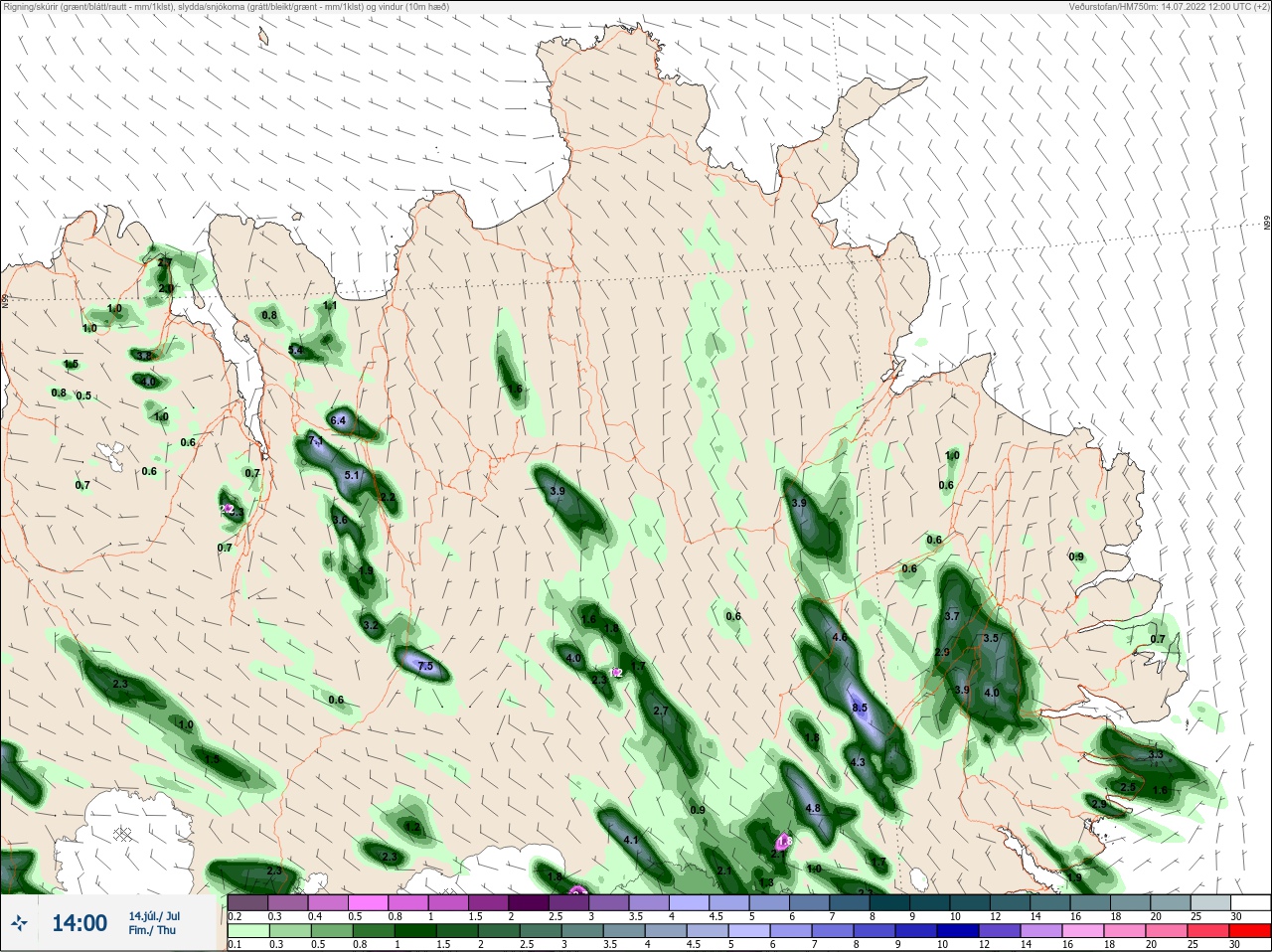Viewport: 1272px width, 952px height.
Task: Click the 7.5 precipitation value on the map
Action: [425, 666]
